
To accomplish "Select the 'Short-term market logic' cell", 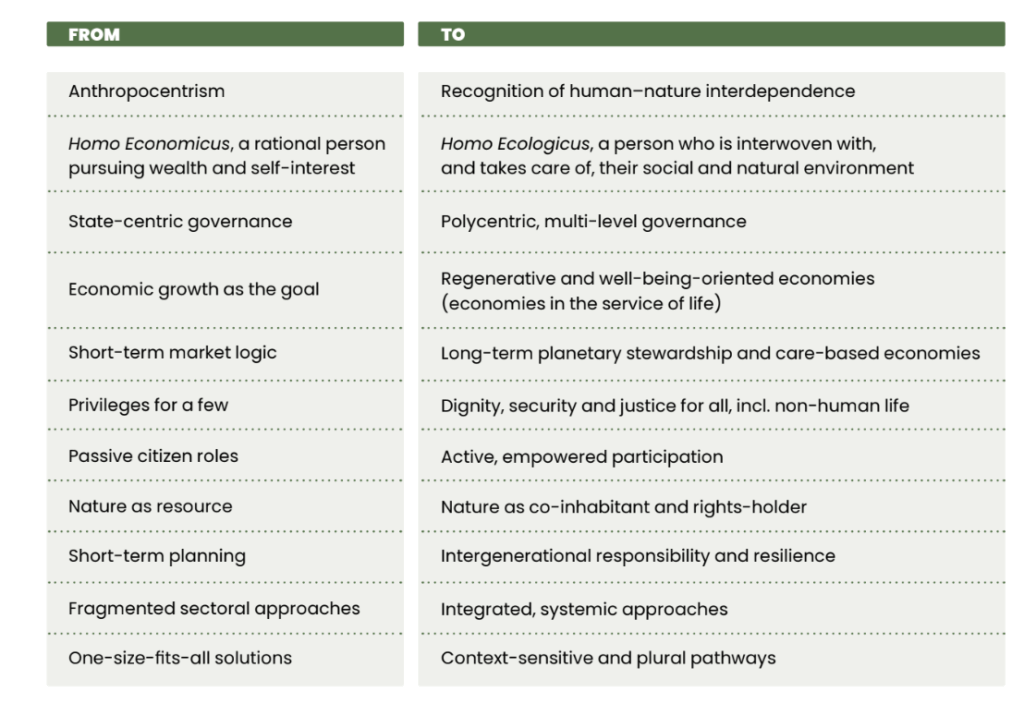I will coord(172,352).
